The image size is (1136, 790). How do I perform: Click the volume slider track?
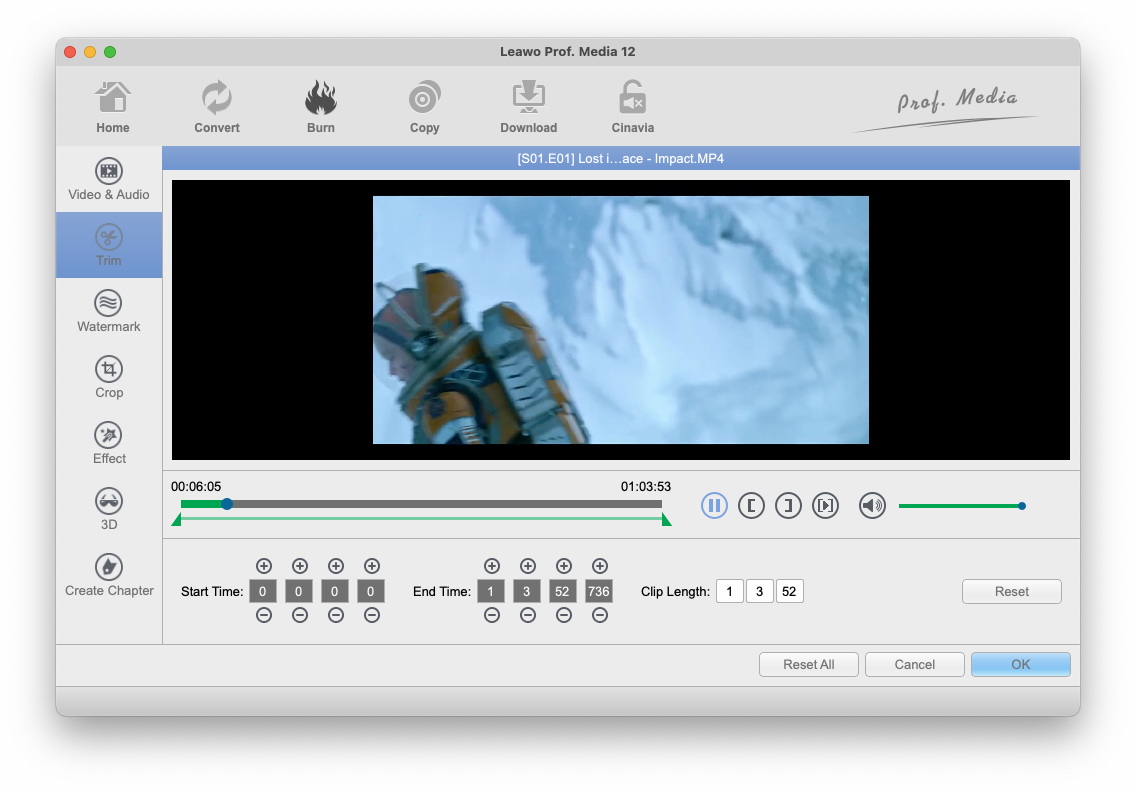point(958,506)
